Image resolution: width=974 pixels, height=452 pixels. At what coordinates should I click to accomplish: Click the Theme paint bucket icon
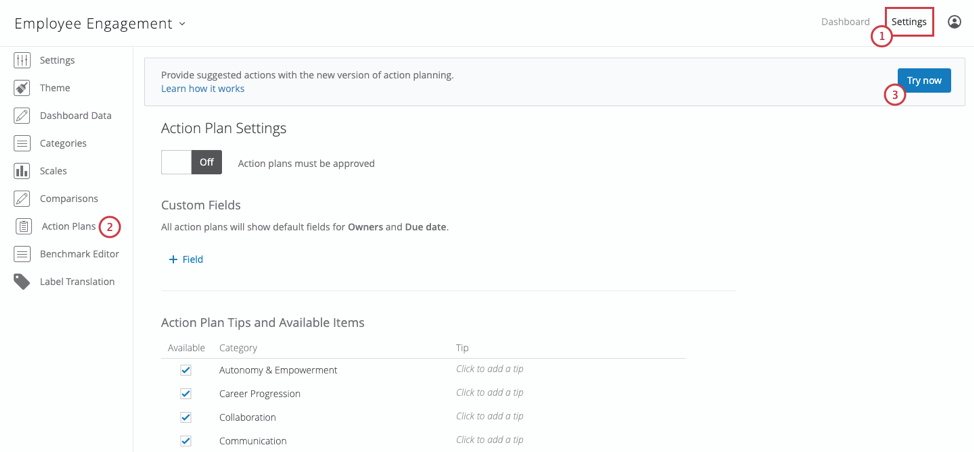[22, 88]
